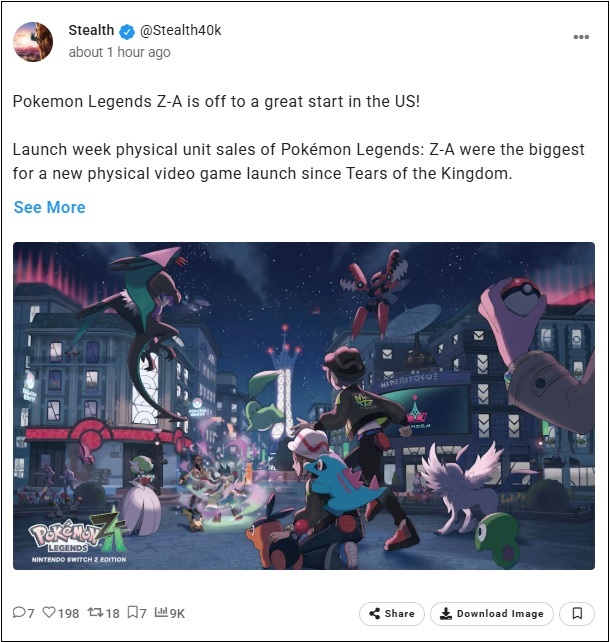Viewport: 610px width, 642px height.
Task: Open the attached Pokémon night city artwork
Action: tap(304, 406)
